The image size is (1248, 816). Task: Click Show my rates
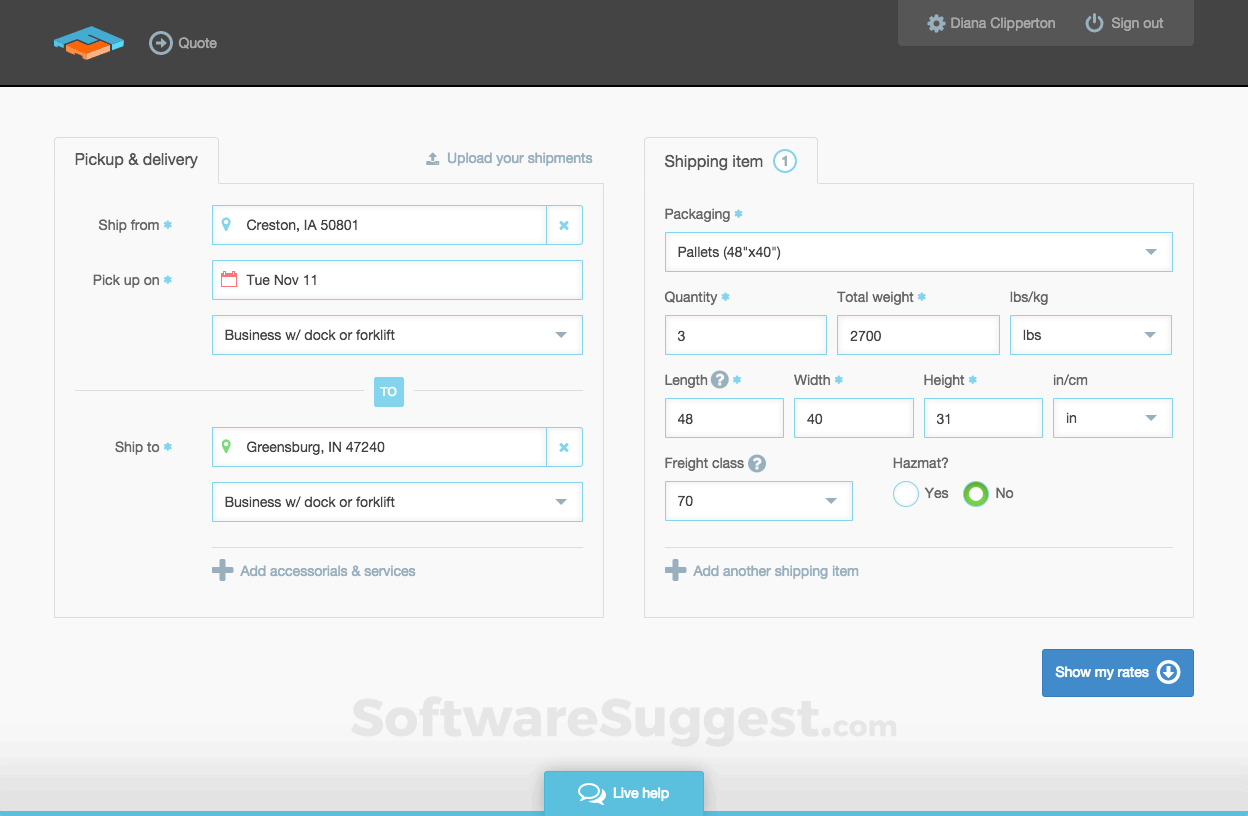click(x=1117, y=672)
